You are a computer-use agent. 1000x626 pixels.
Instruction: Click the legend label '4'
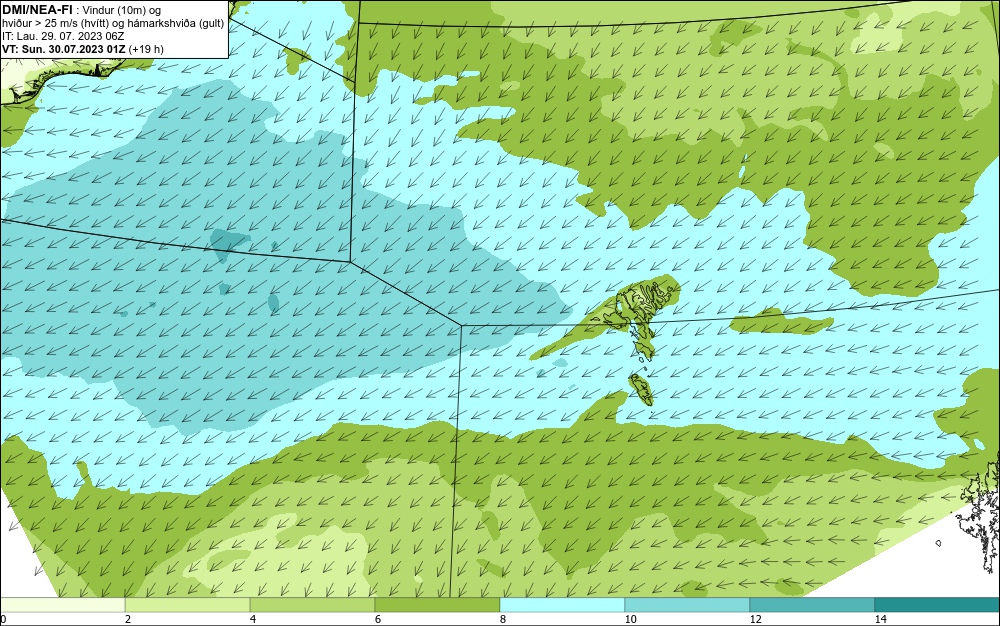[253, 619]
